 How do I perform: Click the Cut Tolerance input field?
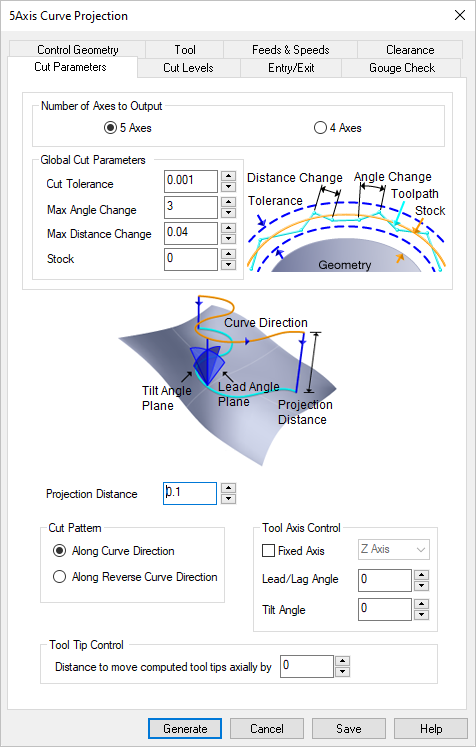coord(191,181)
